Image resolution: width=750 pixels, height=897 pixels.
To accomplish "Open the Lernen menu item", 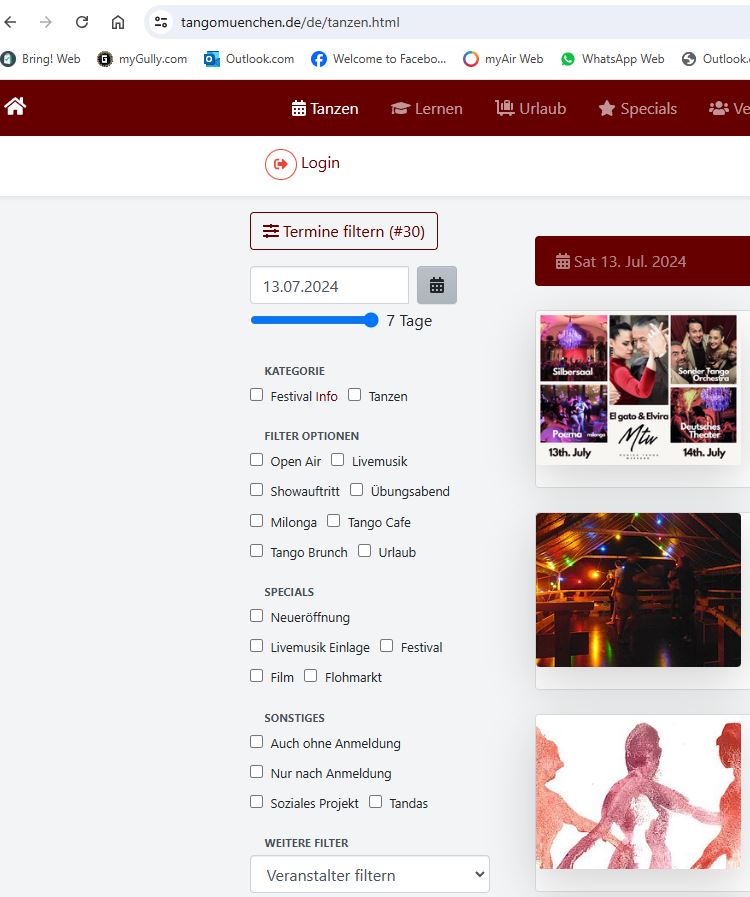I will [426, 108].
